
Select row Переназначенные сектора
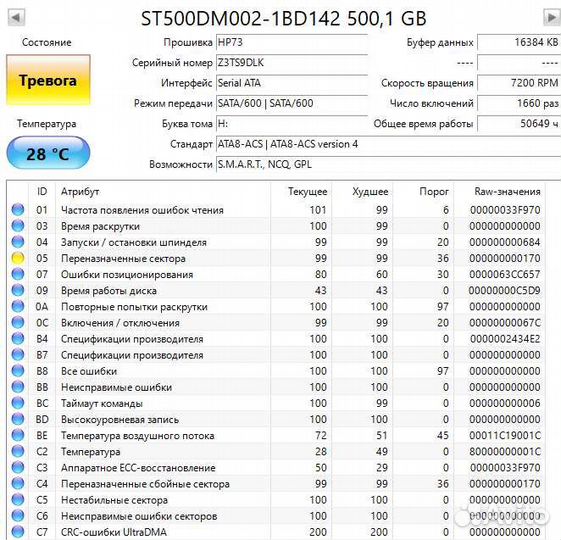[x=276, y=258]
